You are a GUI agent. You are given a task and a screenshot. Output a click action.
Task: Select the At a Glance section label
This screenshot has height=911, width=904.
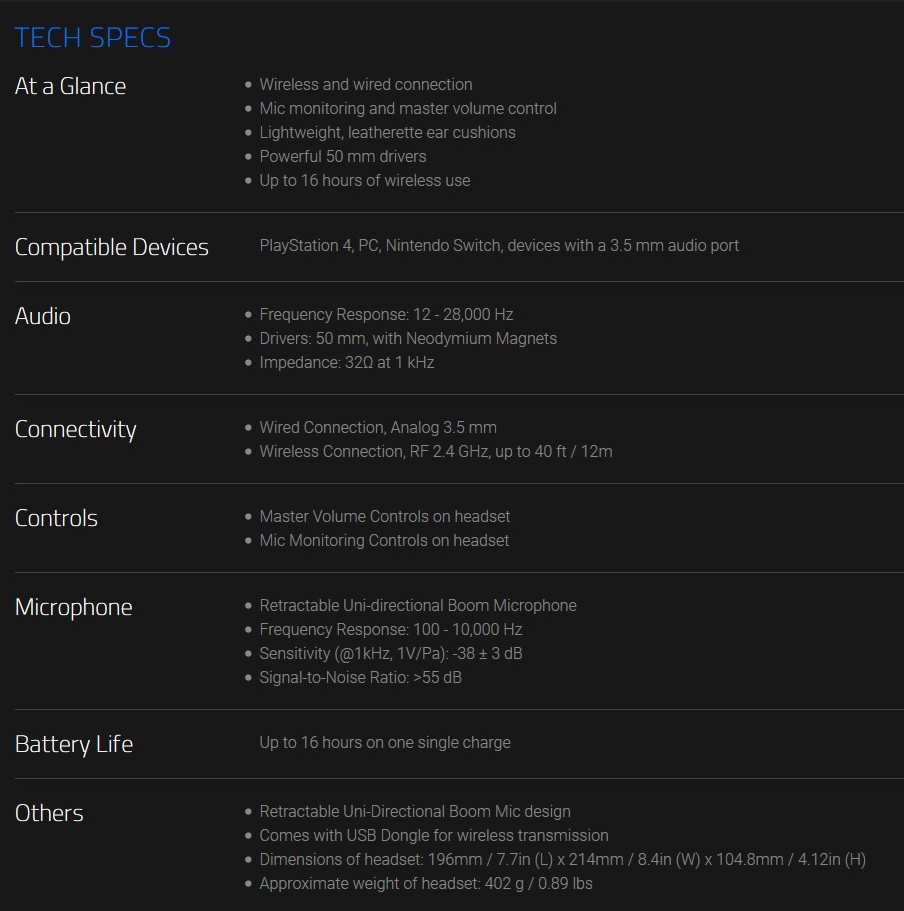[70, 86]
